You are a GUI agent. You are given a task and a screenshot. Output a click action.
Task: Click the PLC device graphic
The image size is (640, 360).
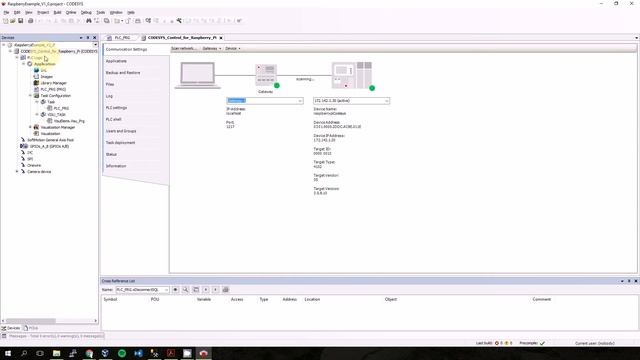352,76
